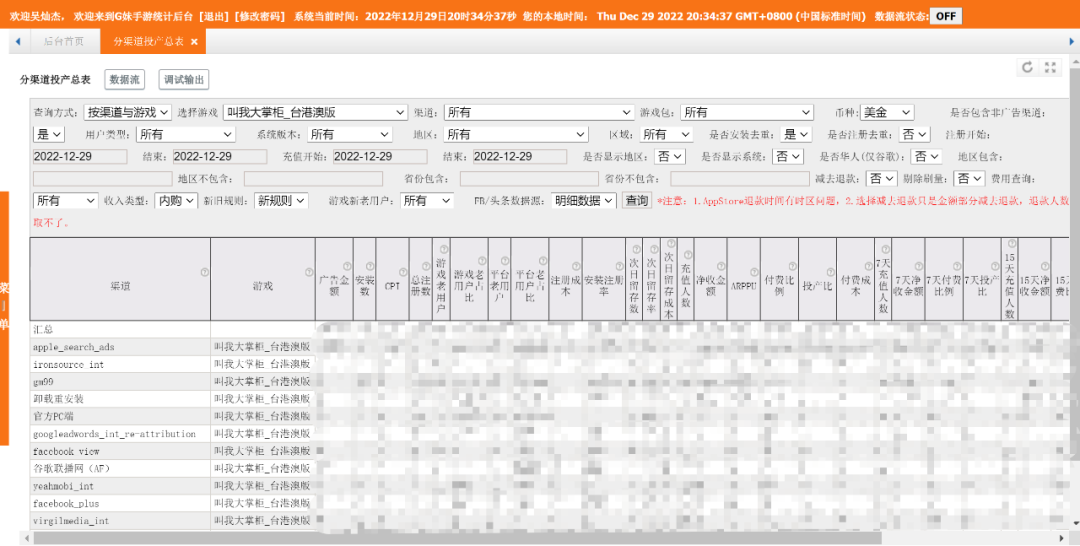1080x546 pixels.
Task: Click the help icon for 投产比 column
Action: point(830,273)
